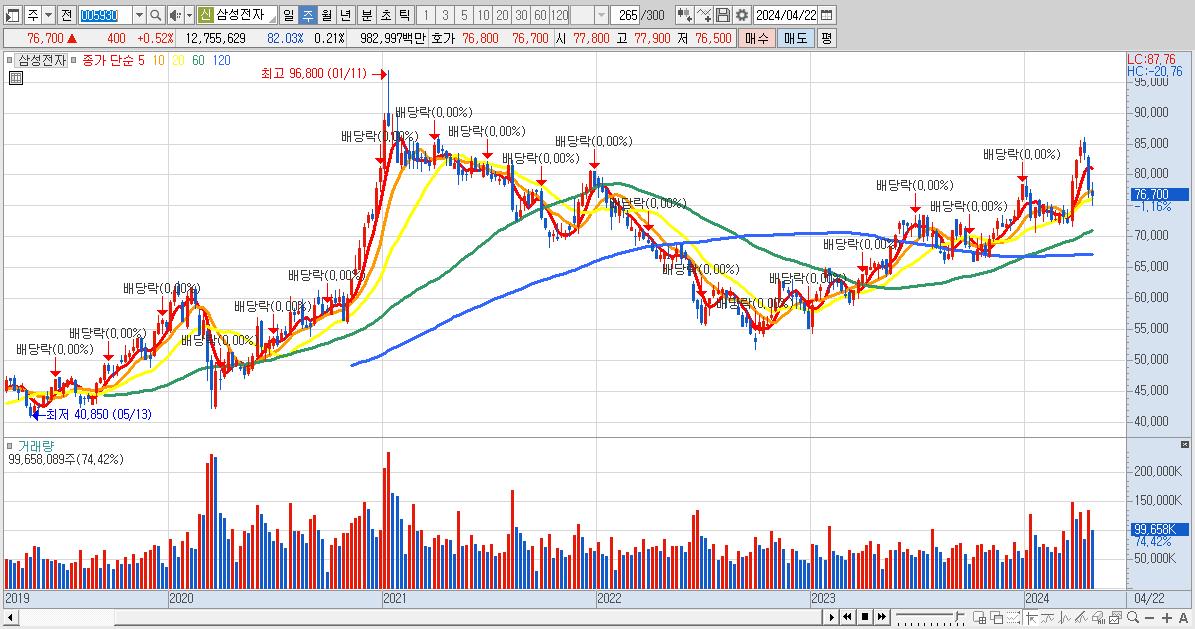The height and width of the screenshot is (629, 1195).
Task: Choose interval 1 button
Action: pos(426,14)
